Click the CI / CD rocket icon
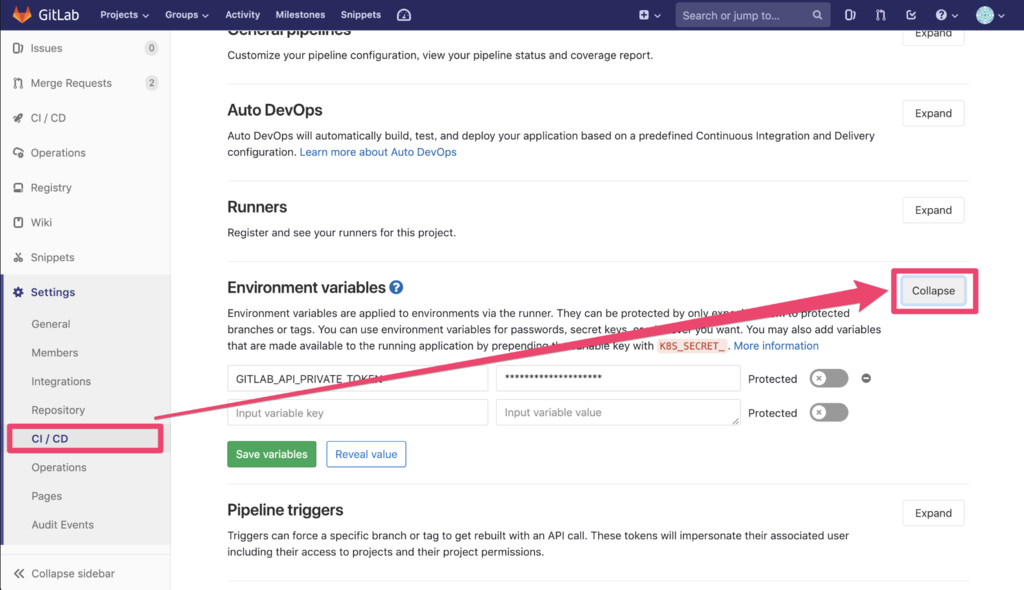This screenshot has height=590, width=1024. pos(18,118)
